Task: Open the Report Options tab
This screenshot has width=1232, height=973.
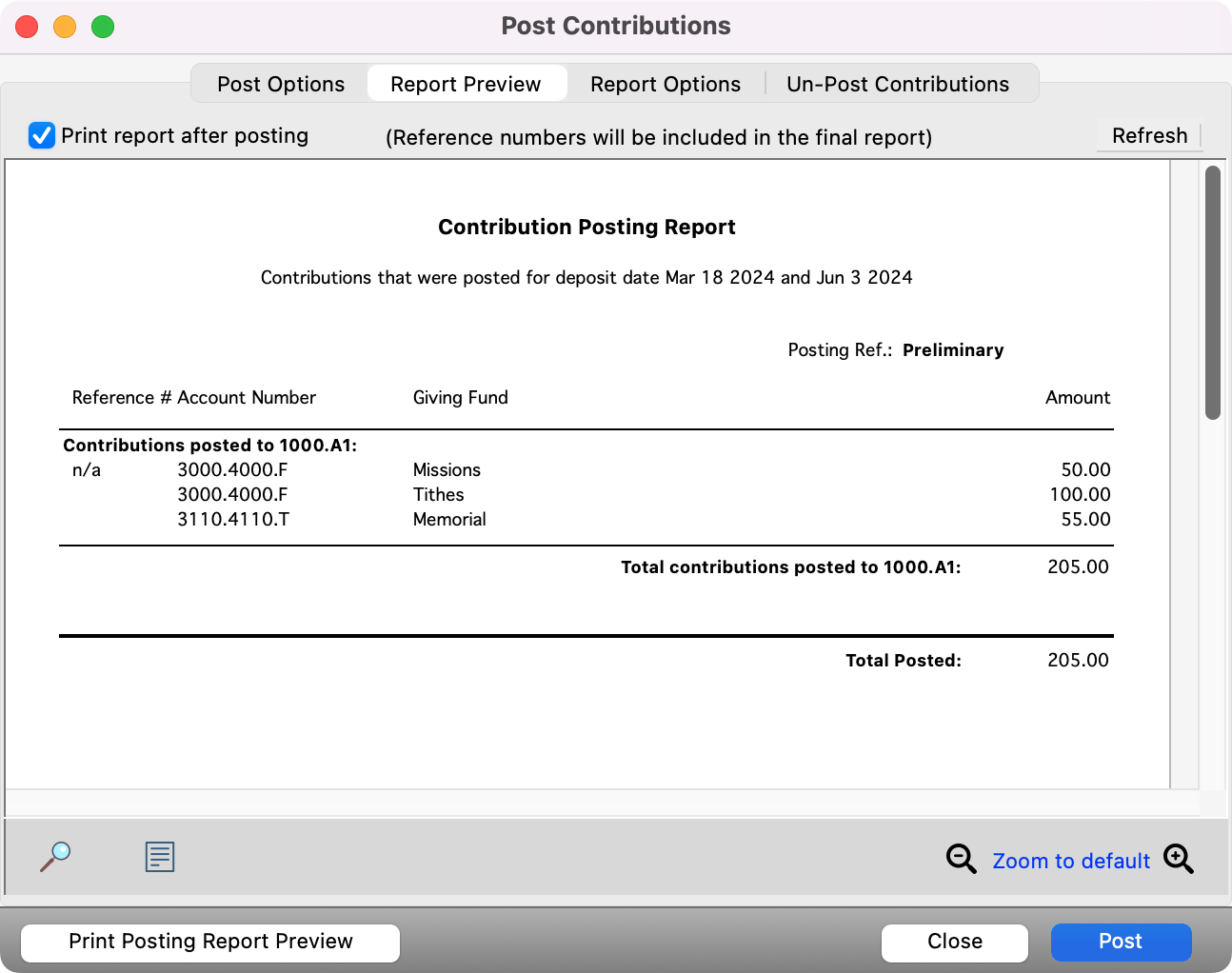Action: 665,84
